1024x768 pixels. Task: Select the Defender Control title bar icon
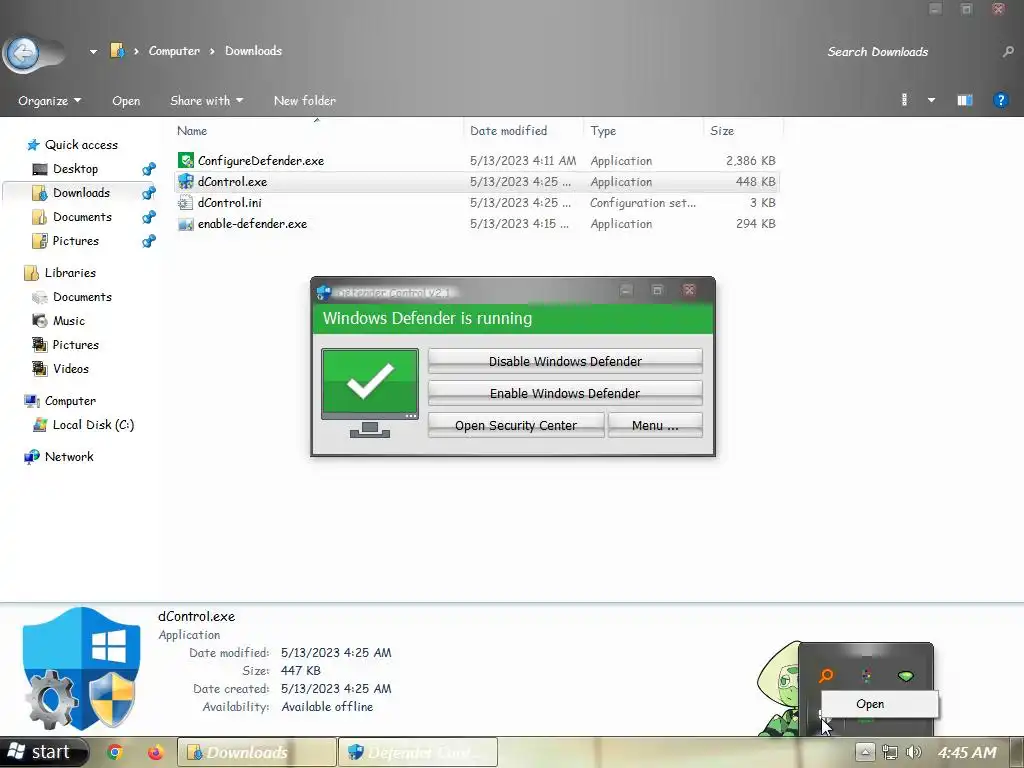[x=323, y=292]
